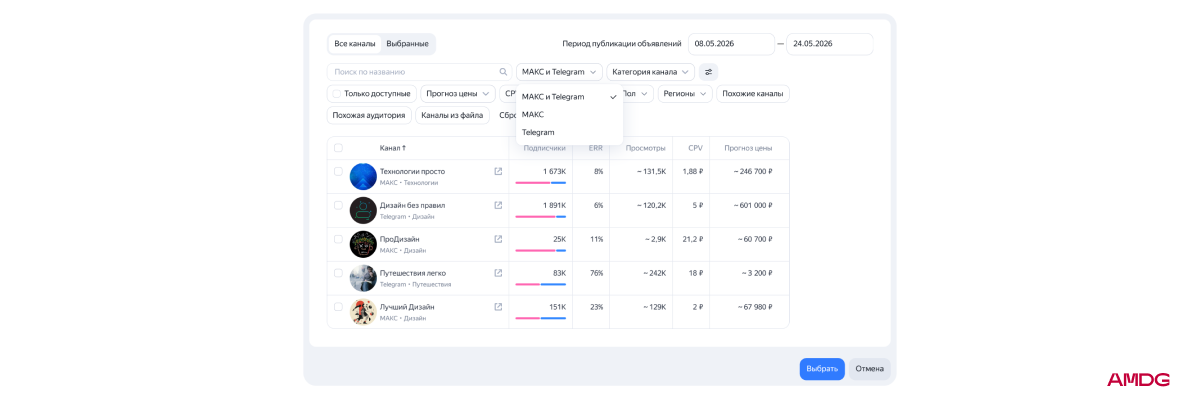Click Технологии просто channel avatar

[x=363, y=177]
